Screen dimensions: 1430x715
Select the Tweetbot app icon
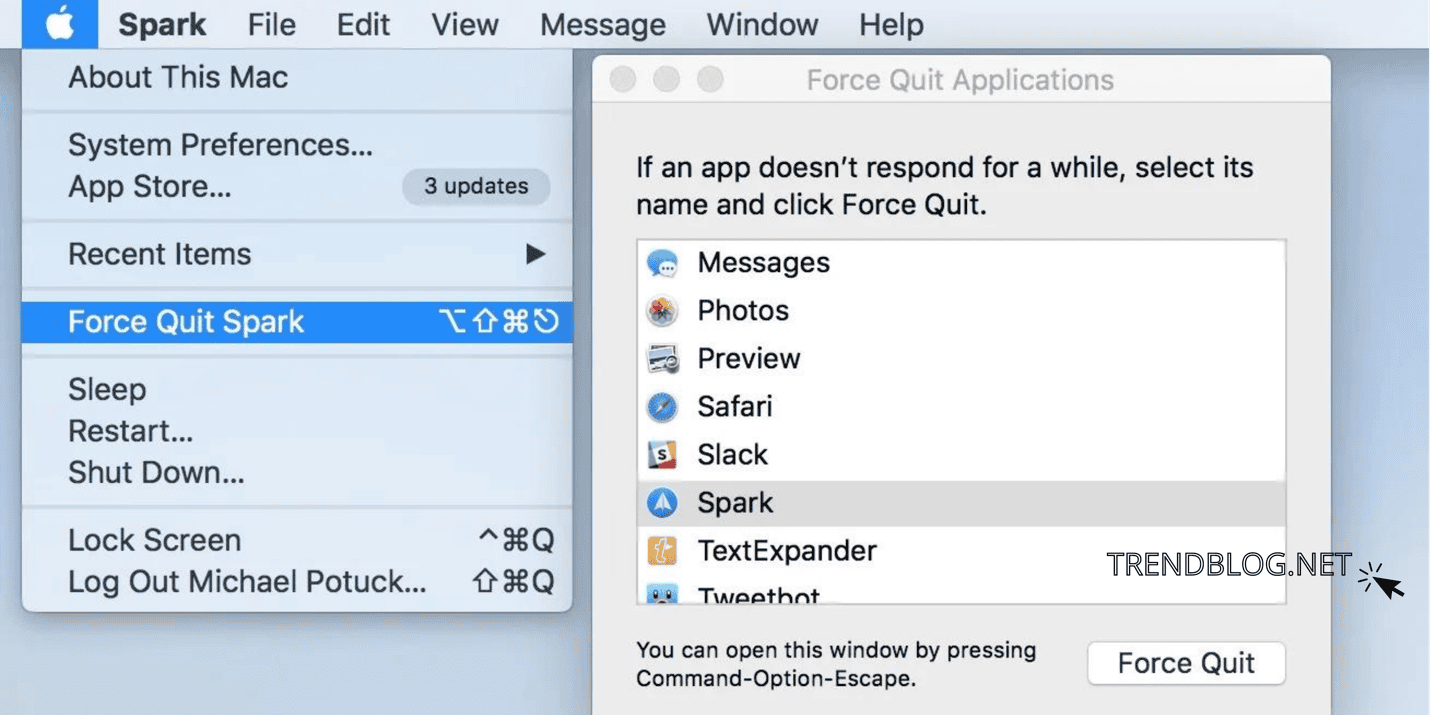point(662,594)
